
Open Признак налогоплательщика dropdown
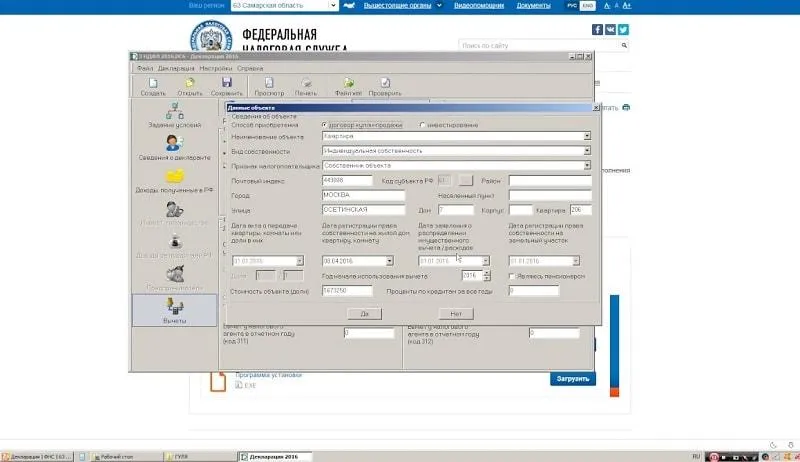(x=587, y=165)
